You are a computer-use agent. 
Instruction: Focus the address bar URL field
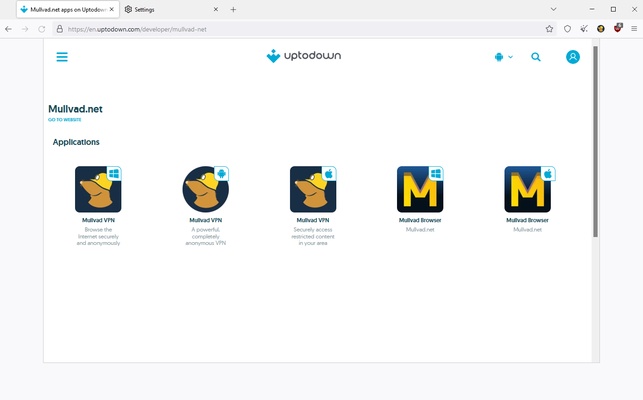click(x=303, y=29)
